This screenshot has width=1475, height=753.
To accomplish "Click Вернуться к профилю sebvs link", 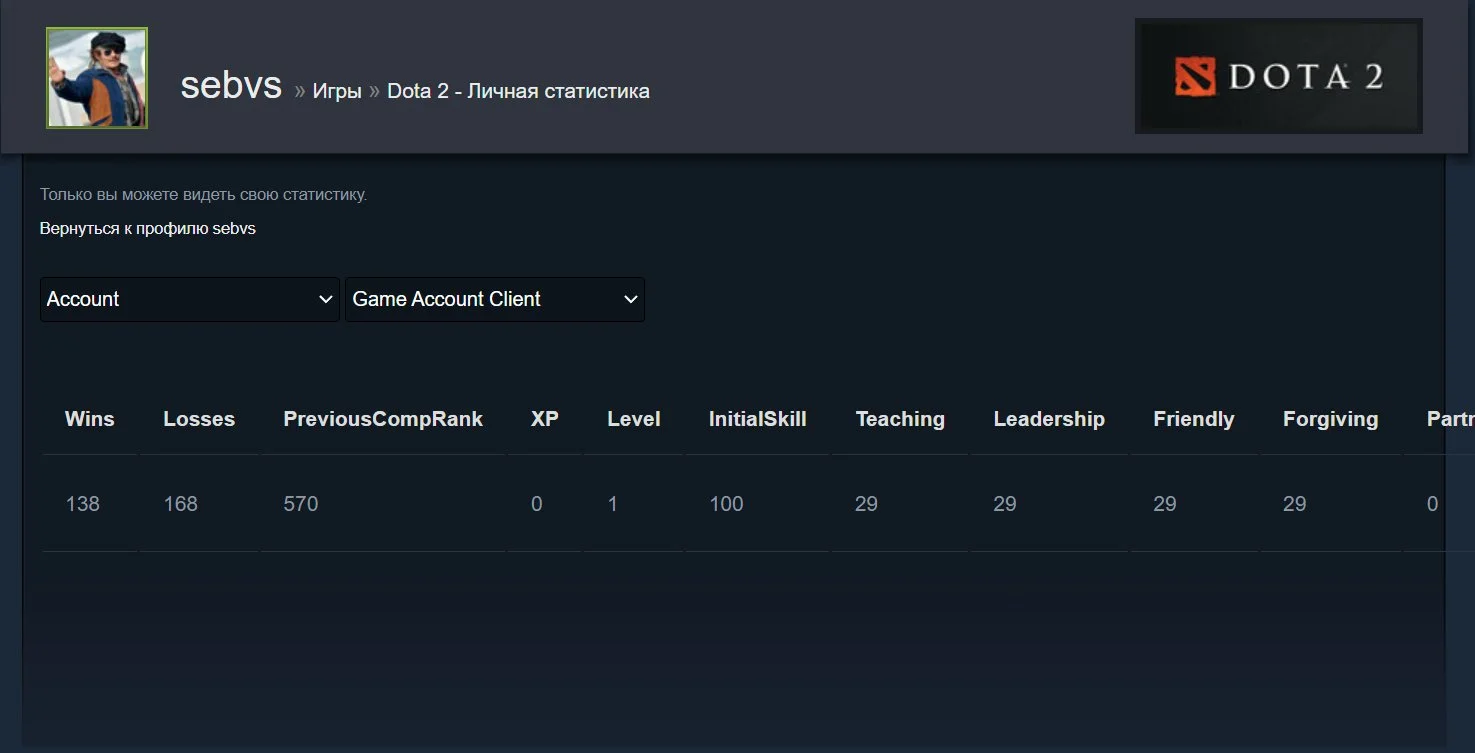I will pos(148,229).
